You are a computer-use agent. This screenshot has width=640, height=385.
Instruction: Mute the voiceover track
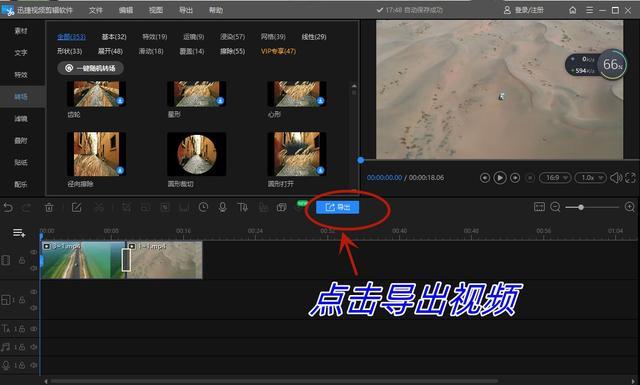tap(34, 365)
